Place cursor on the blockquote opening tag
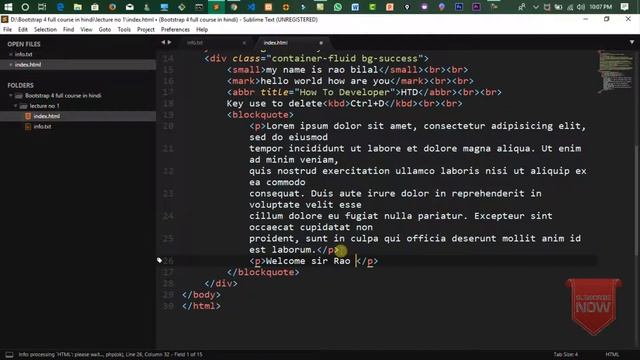The width and height of the screenshot is (640, 360). pyautogui.click(x=260, y=115)
